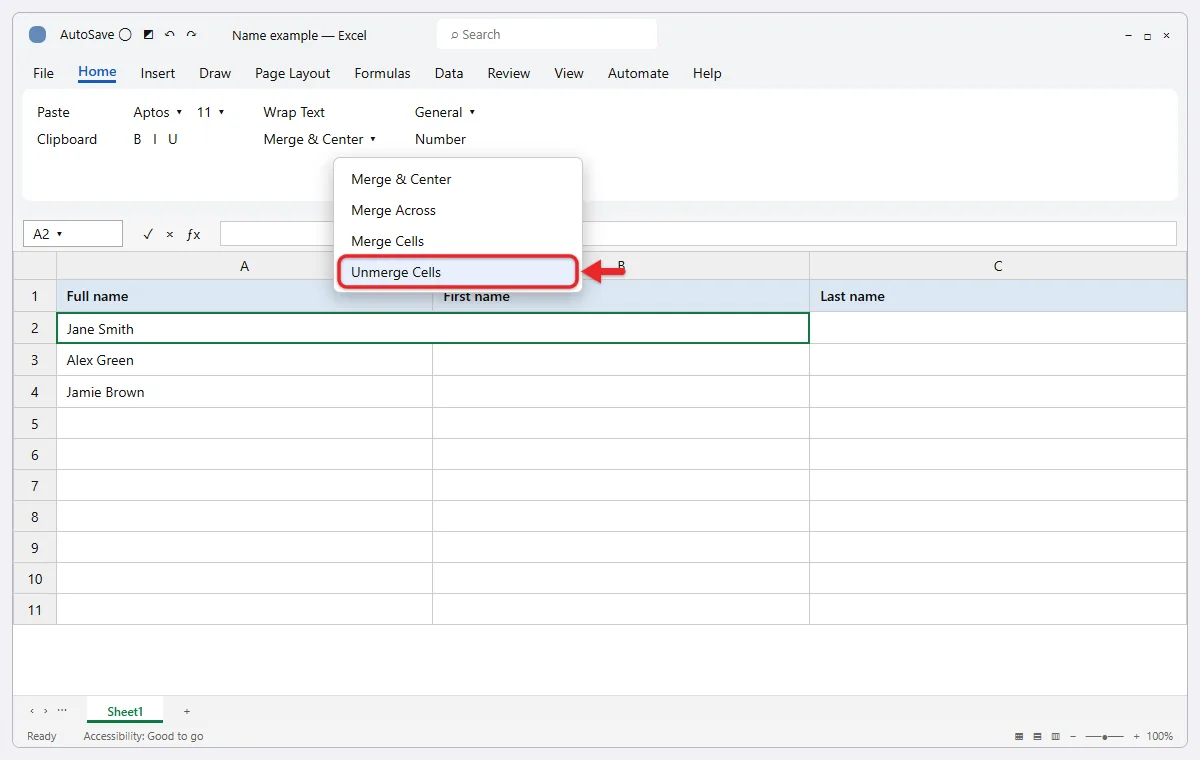Select the cell containing Full name
This screenshot has height=760, width=1200.
(x=244, y=296)
